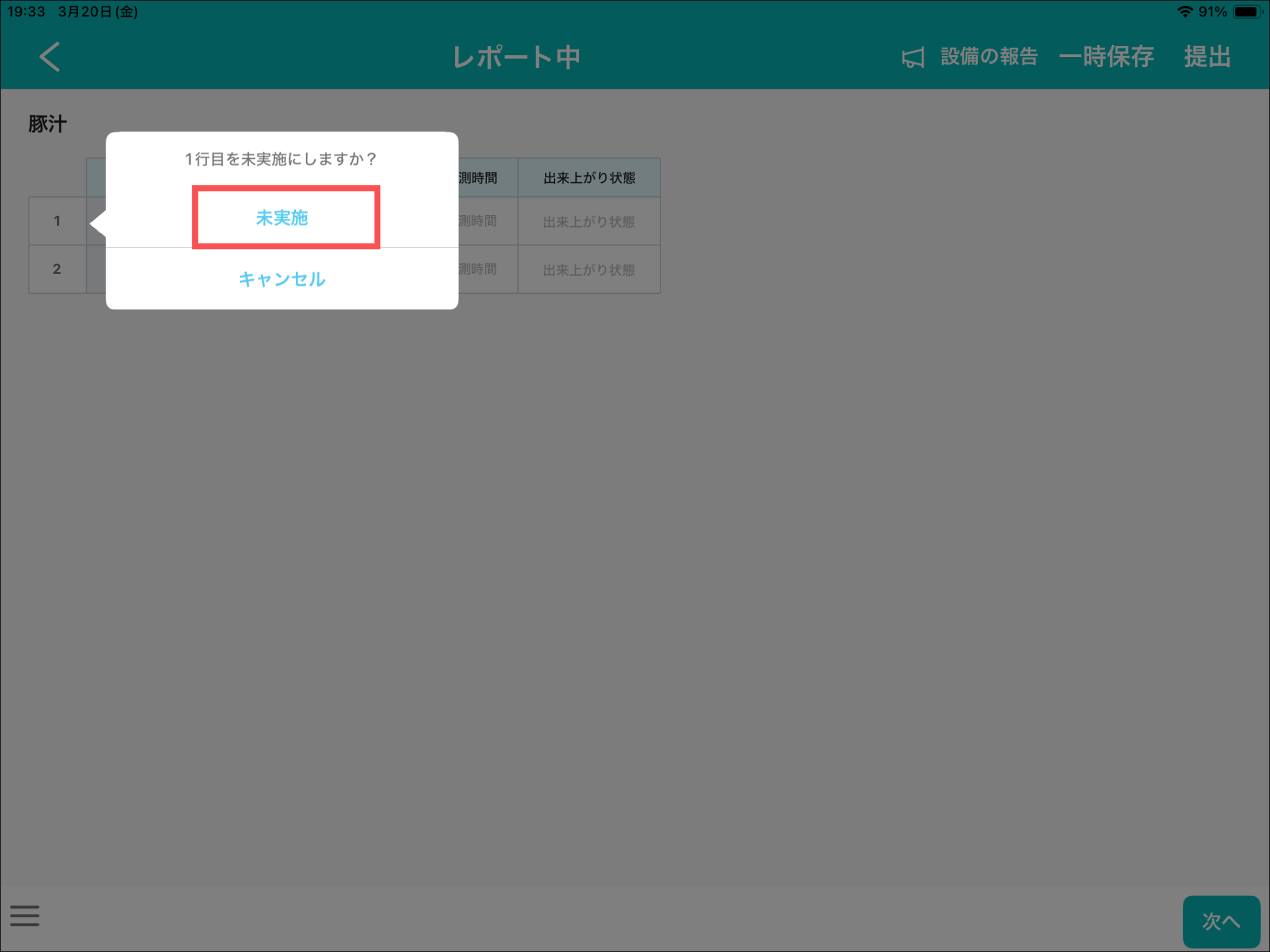Tap the 測時間 field in row 1
The image size is (1270, 952).
[487, 221]
